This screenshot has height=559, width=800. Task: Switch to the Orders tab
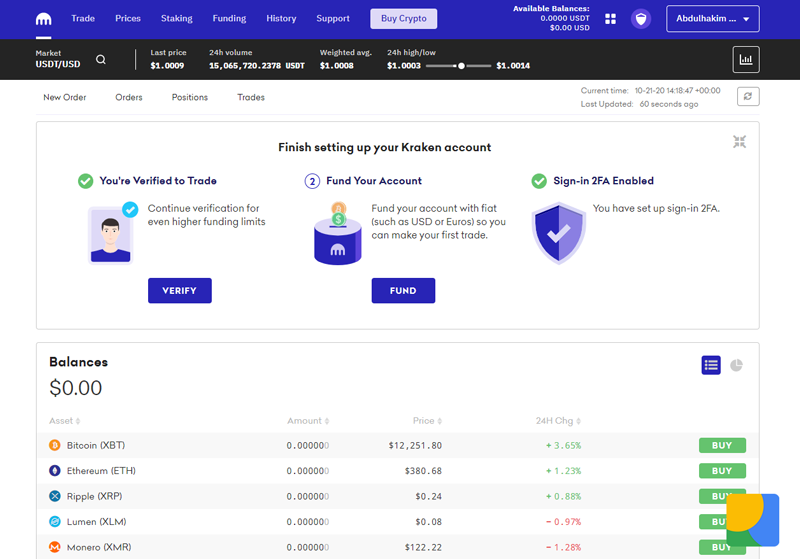click(x=129, y=97)
